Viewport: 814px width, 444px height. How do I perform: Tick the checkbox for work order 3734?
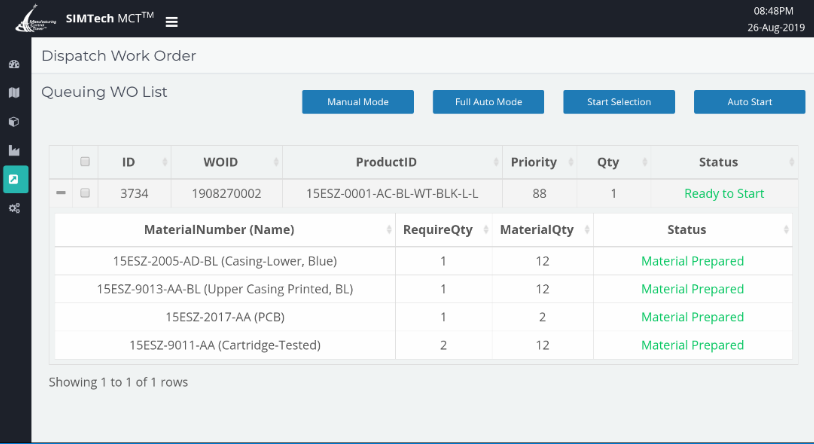pyautogui.click(x=85, y=193)
